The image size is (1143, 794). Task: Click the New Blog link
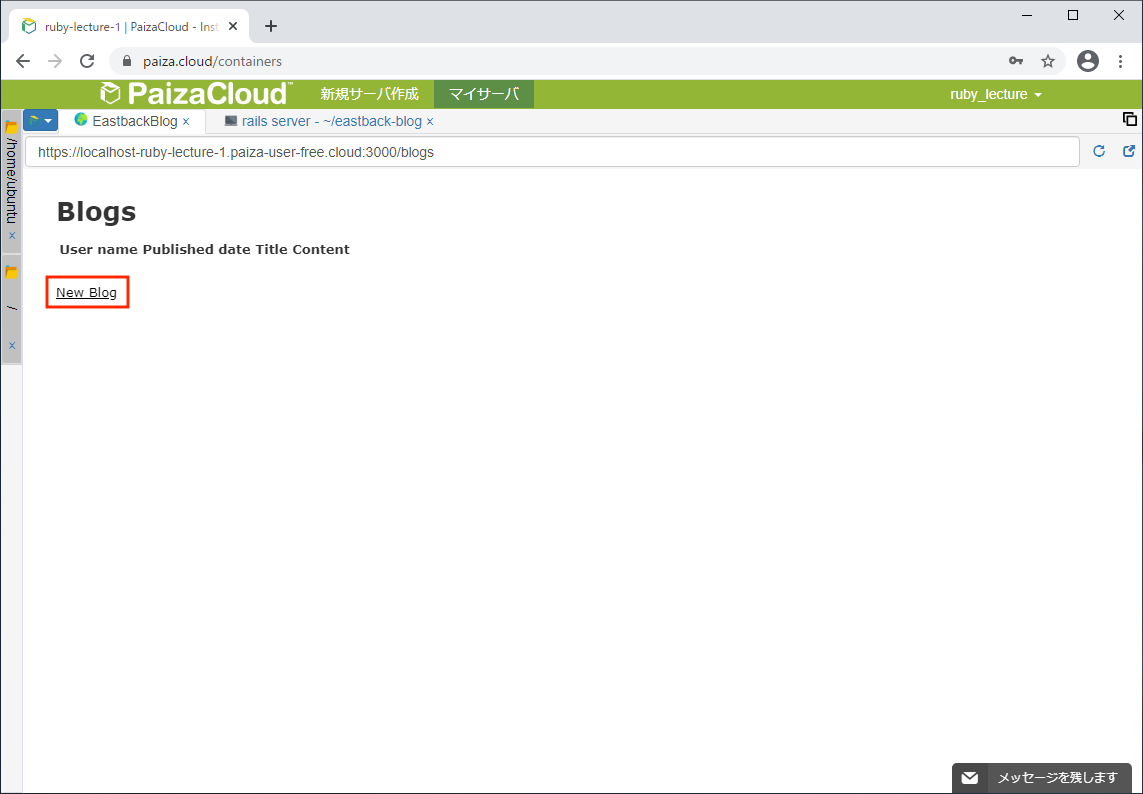click(86, 292)
